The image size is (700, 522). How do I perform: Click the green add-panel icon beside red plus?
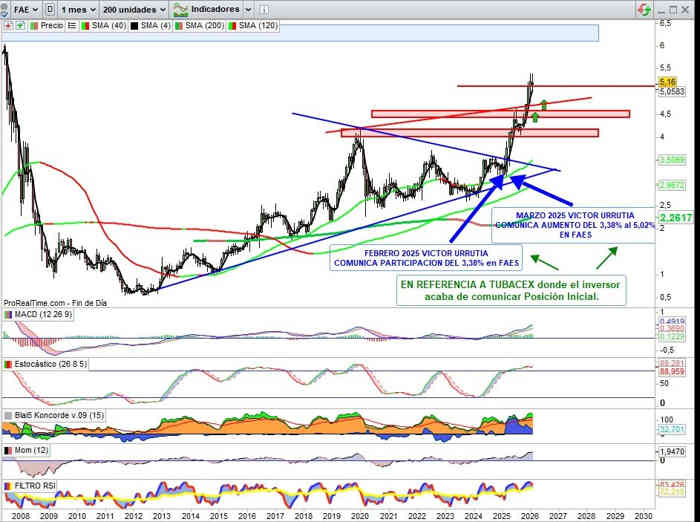coord(20,25)
